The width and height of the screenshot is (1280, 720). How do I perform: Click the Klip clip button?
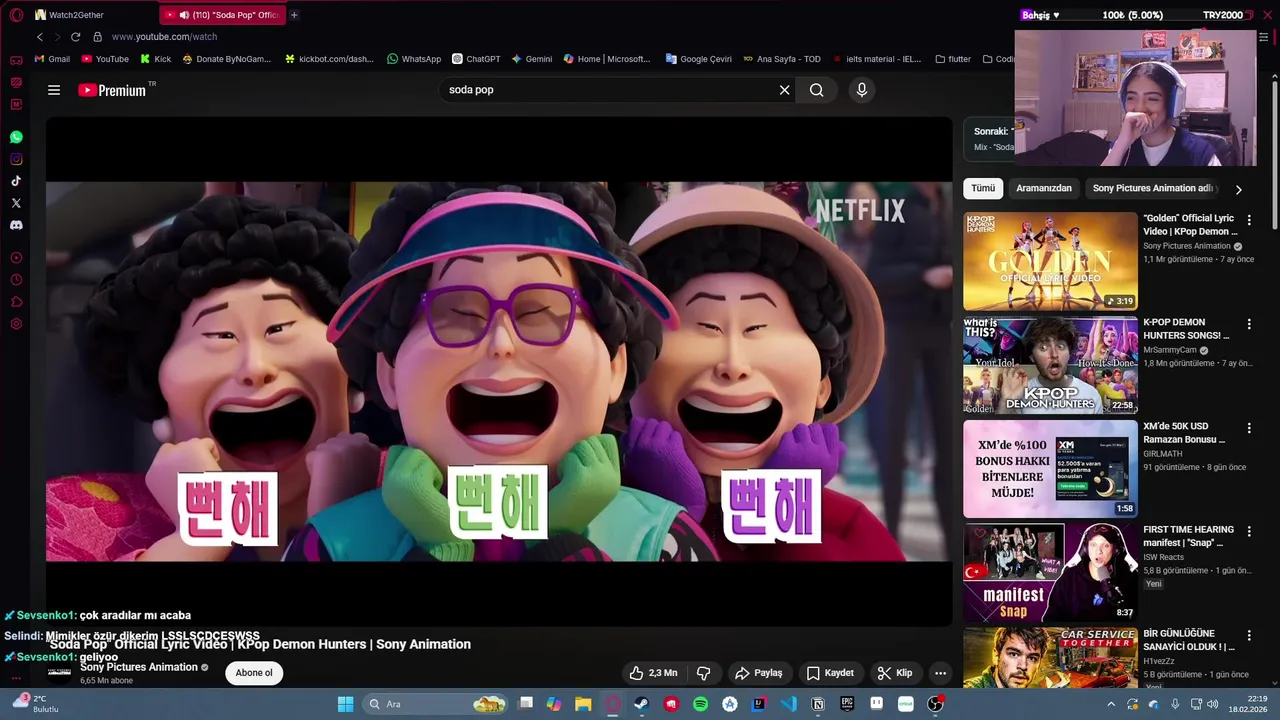pos(895,673)
